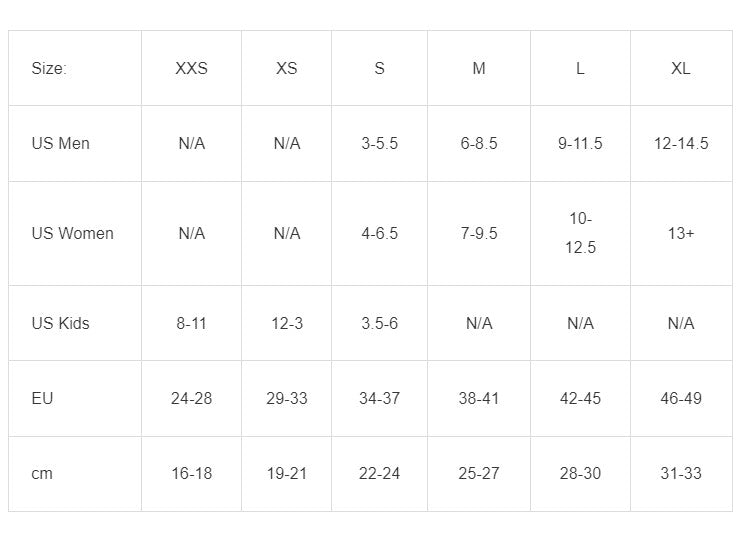Select the 46-49 EU size cell

pyautogui.click(x=681, y=398)
